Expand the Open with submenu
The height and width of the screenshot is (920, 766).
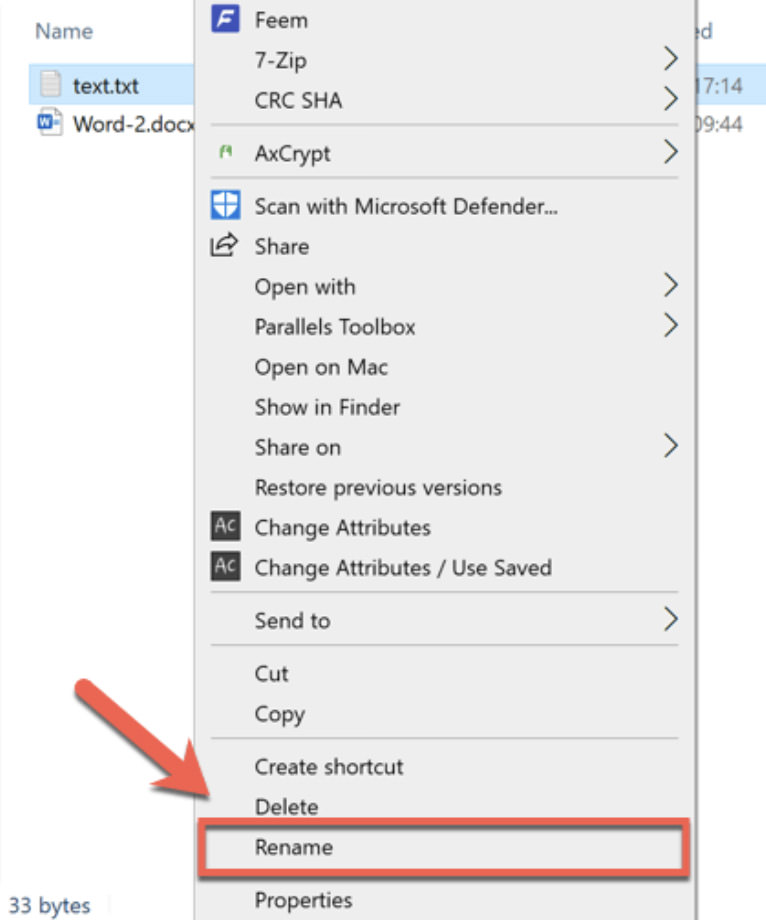click(x=670, y=287)
